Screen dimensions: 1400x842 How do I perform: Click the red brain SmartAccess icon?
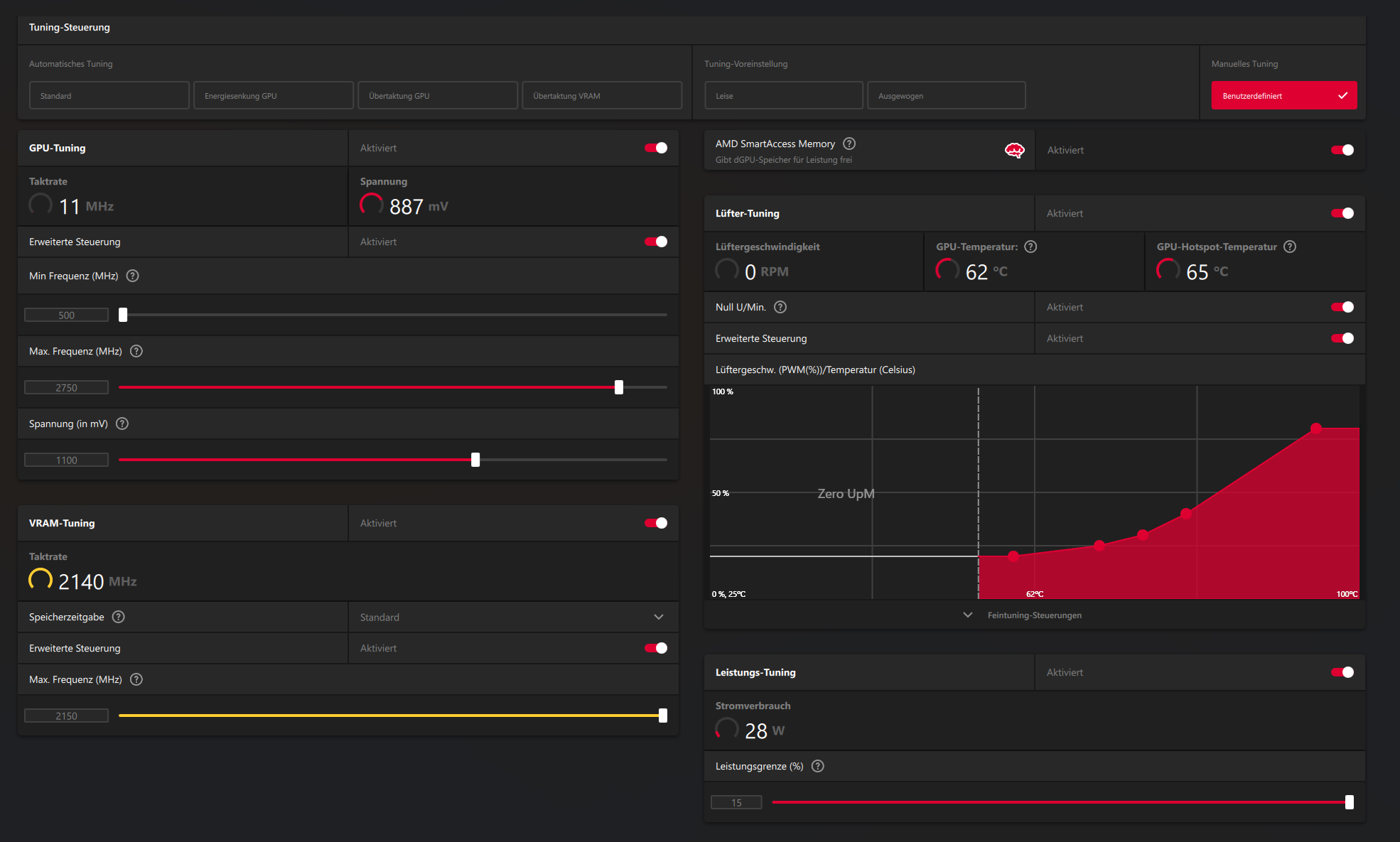(x=1014, y=150)
